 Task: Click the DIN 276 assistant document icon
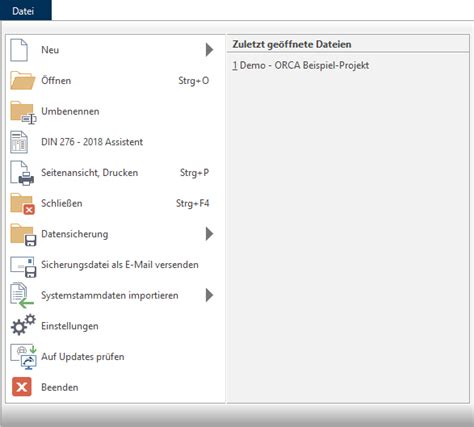[x=19, y=142]
